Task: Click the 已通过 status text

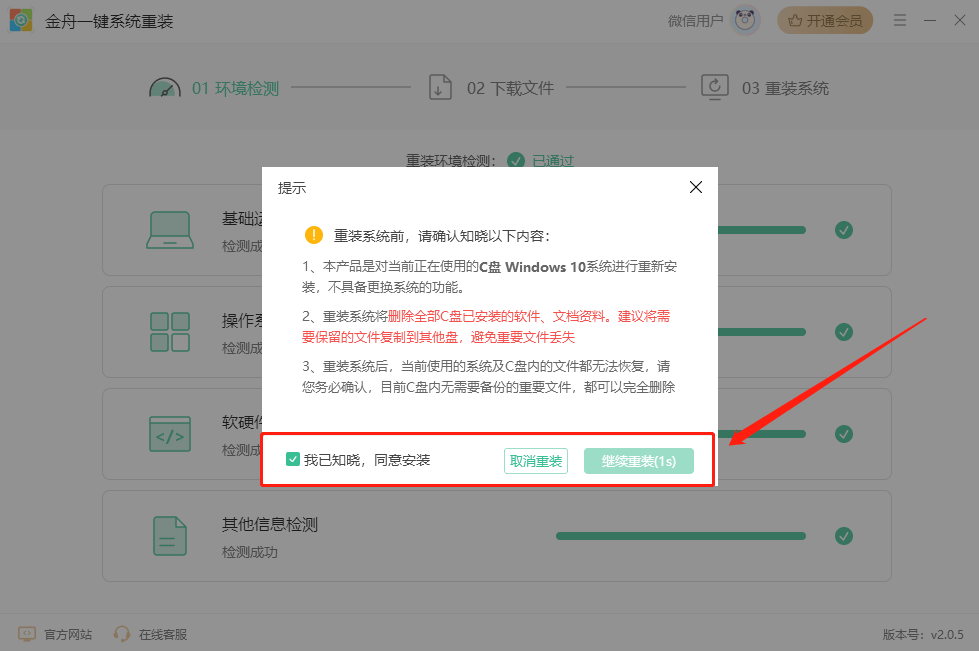Action: click(553, 161)
